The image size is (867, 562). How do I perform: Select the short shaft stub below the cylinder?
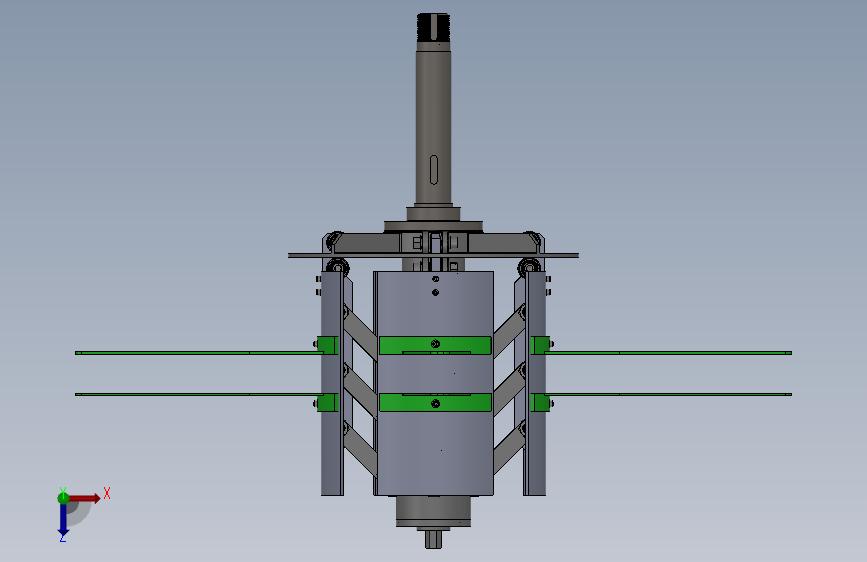(x=434, y=538)
